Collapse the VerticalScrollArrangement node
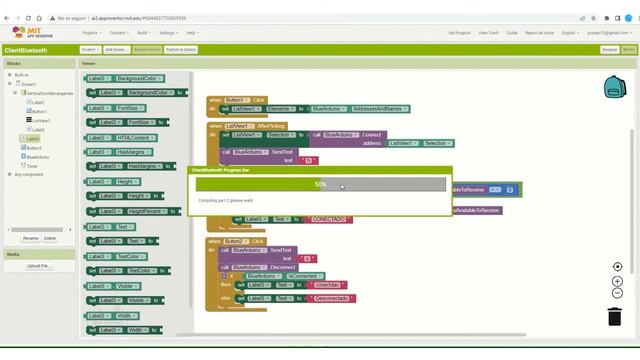The height and width of the screenshot is (360, 640). (x=15, y=93)
